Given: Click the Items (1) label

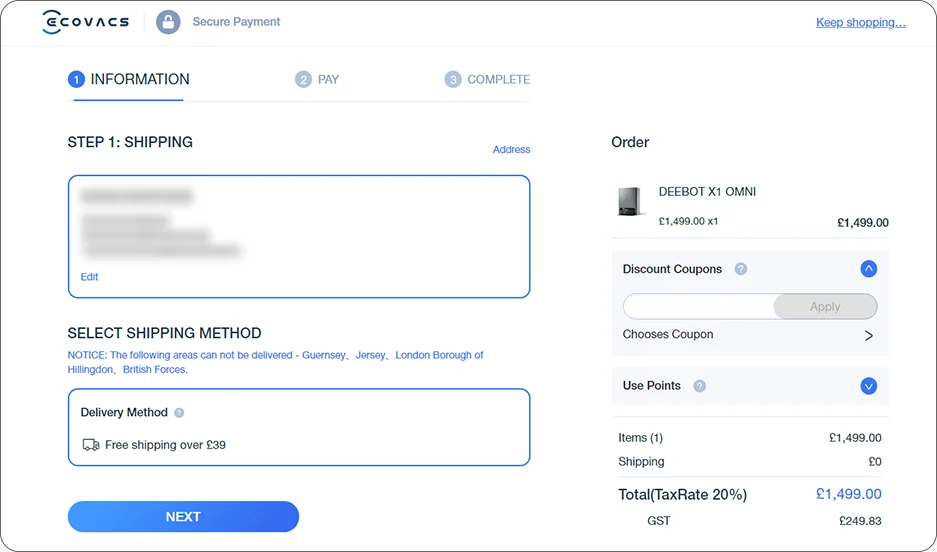Looking at the screenshot, I should coord(640,438).
